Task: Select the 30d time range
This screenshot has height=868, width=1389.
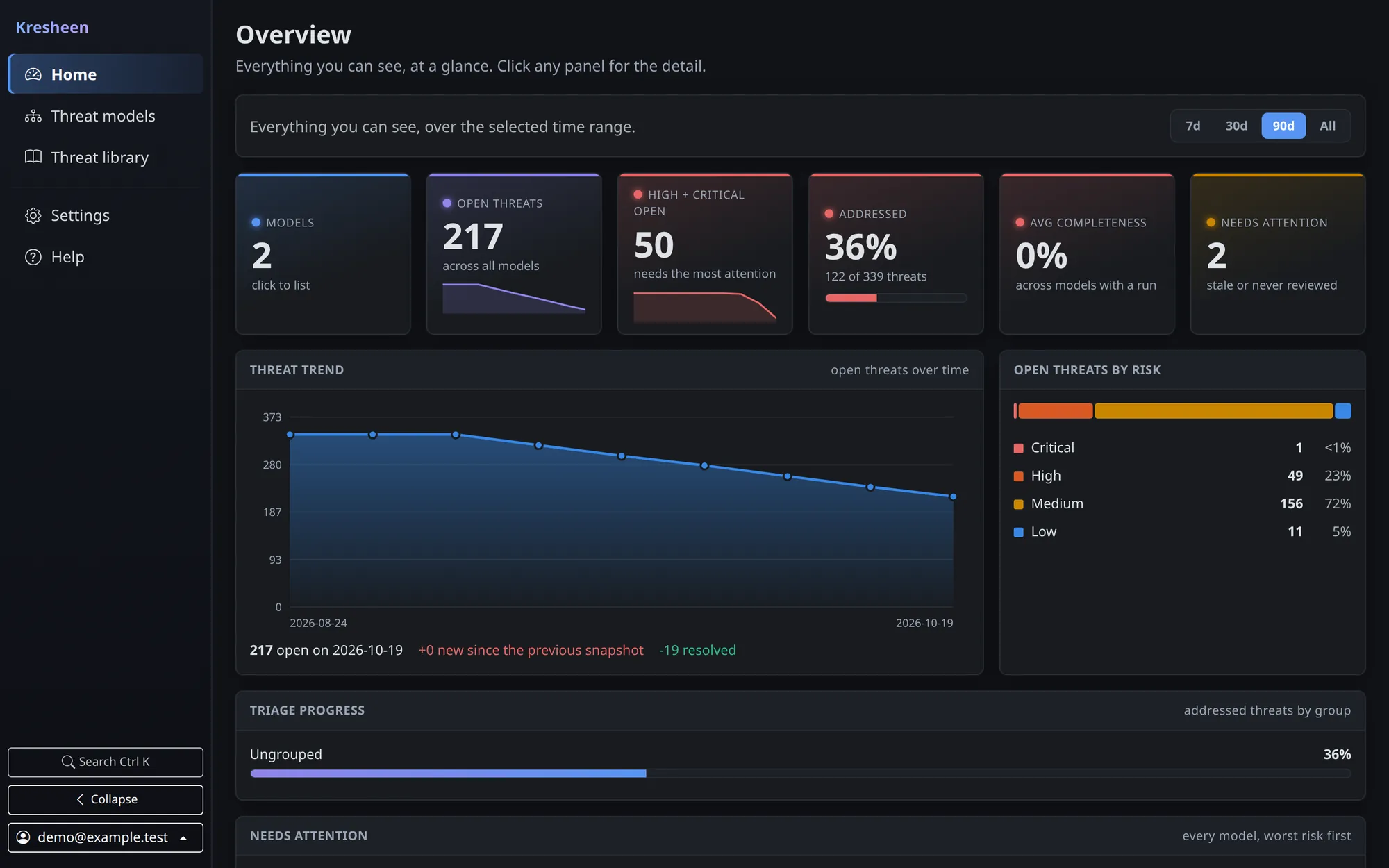Action: 1236,126
